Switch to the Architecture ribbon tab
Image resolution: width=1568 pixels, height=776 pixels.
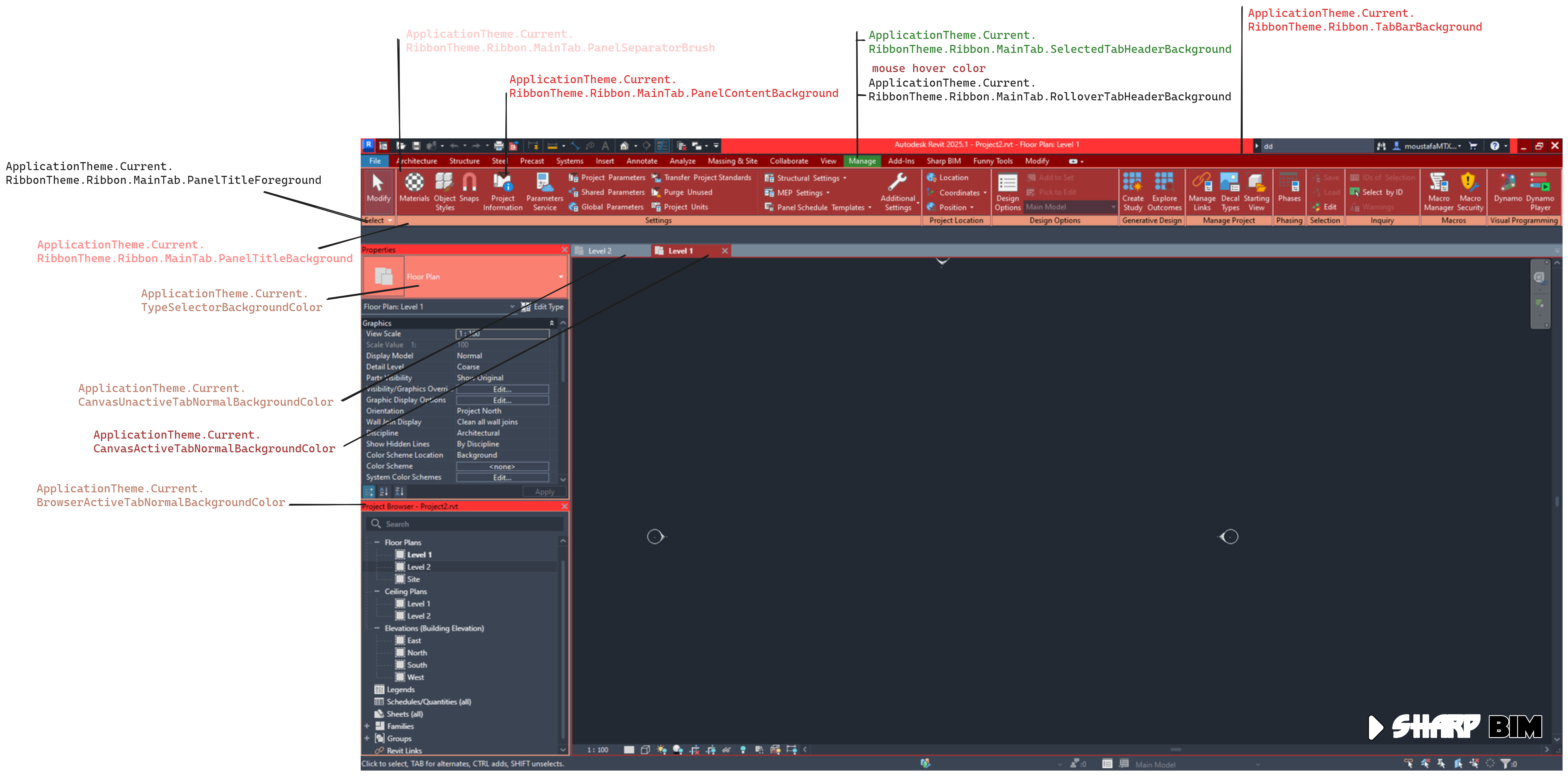(416, 161)
